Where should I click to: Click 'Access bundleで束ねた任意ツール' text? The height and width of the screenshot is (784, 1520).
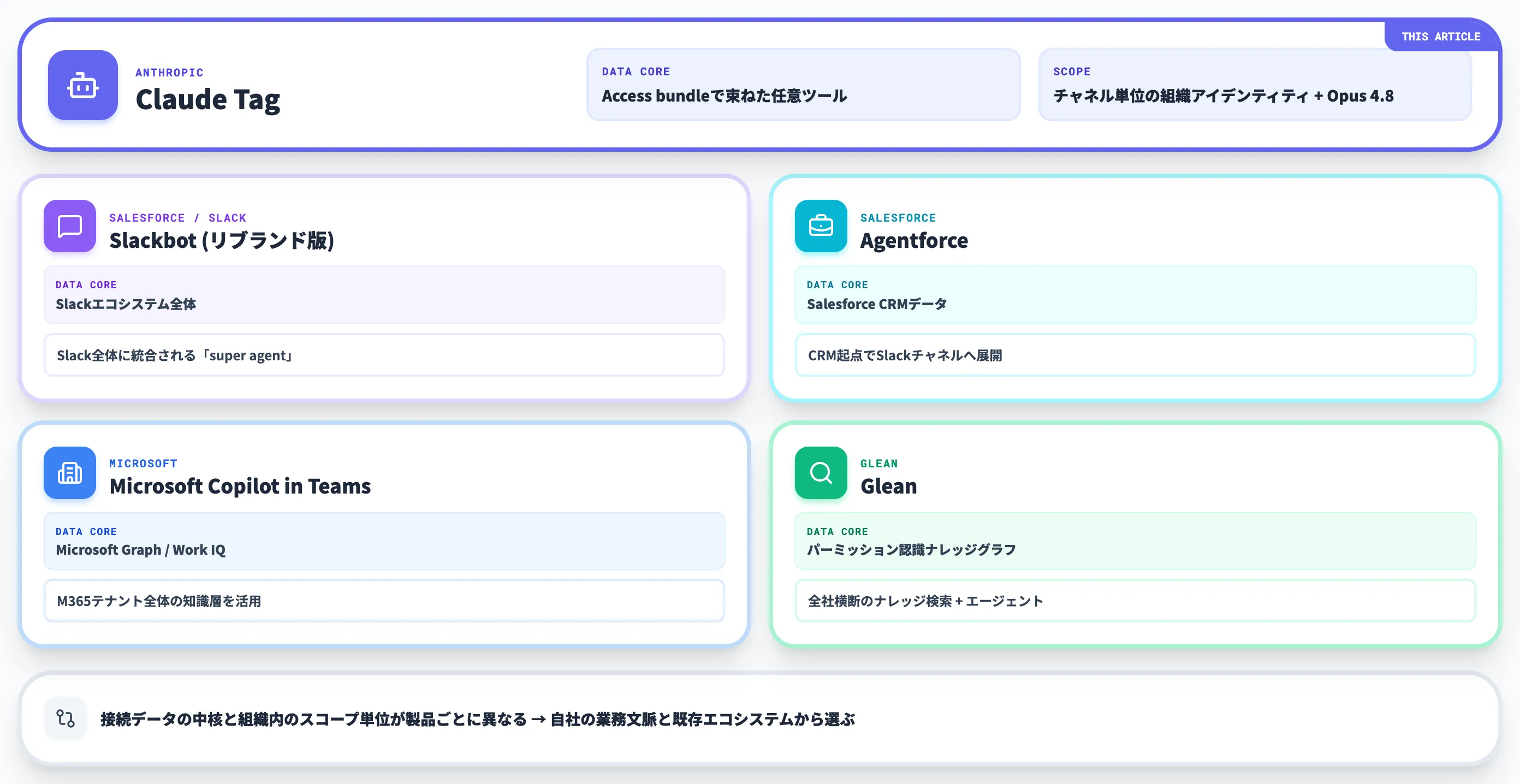(x=724, y=96)
